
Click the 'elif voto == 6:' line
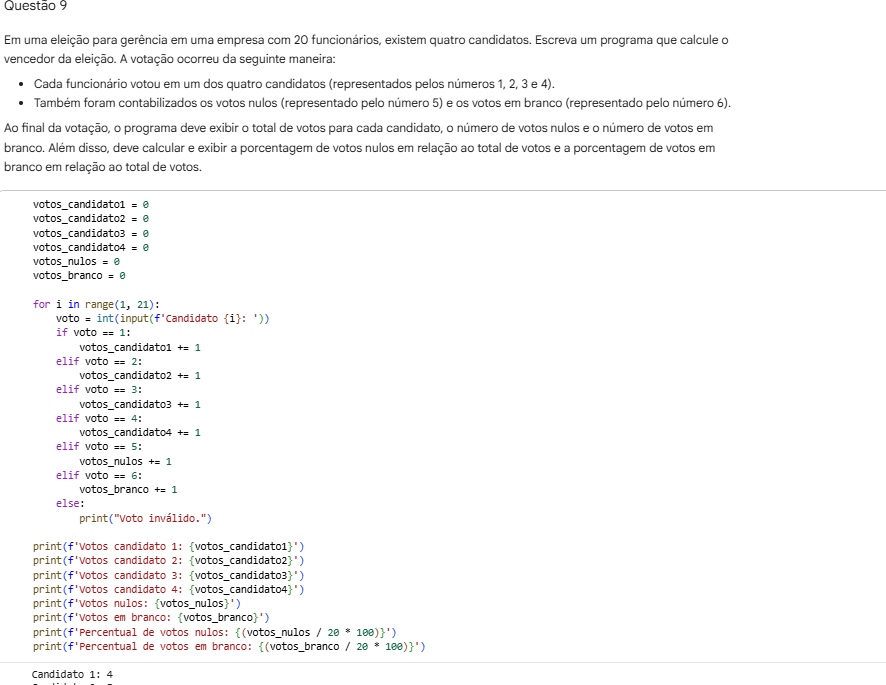(x=99, y=476)
